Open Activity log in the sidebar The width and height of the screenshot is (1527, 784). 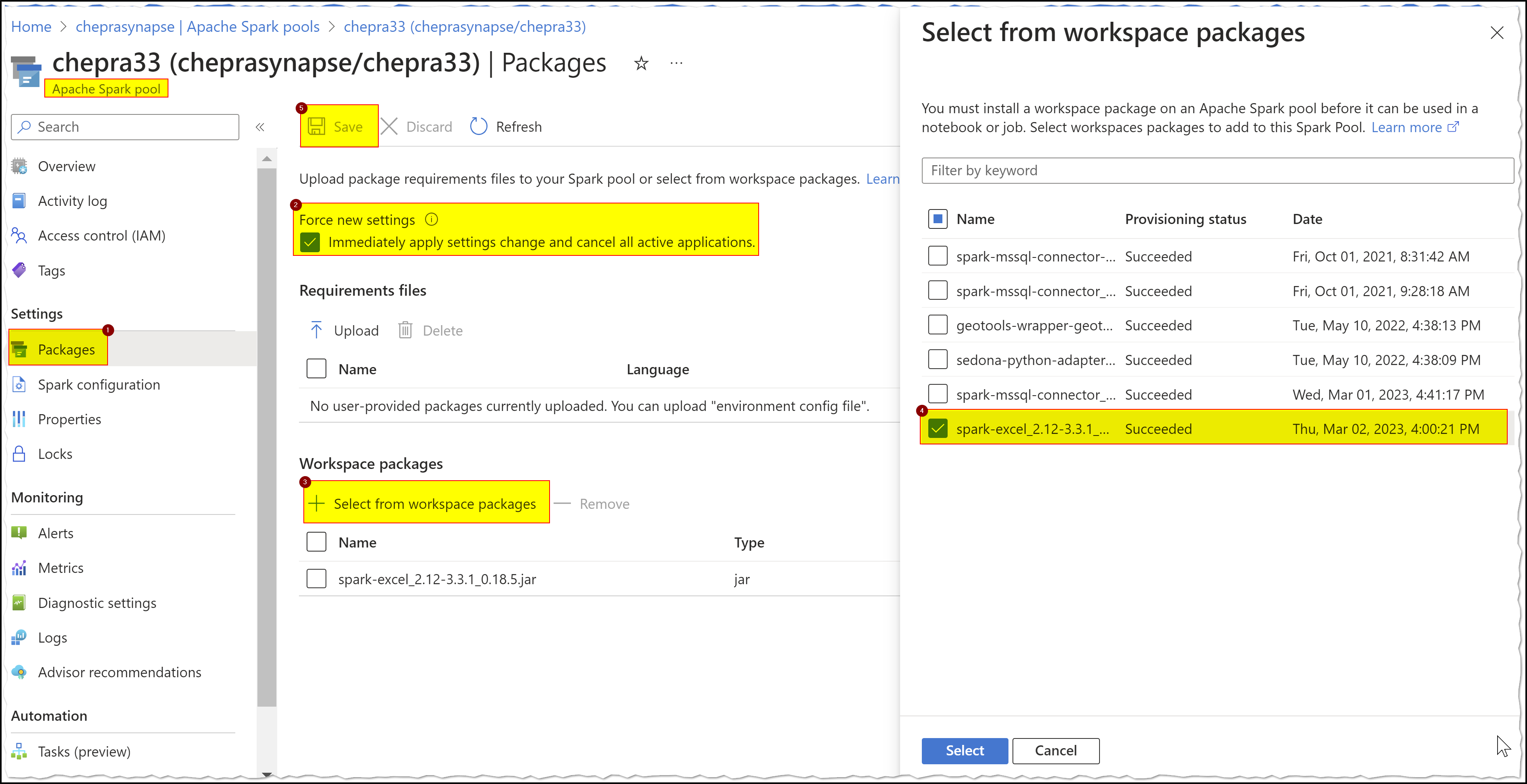coord(72,201)
